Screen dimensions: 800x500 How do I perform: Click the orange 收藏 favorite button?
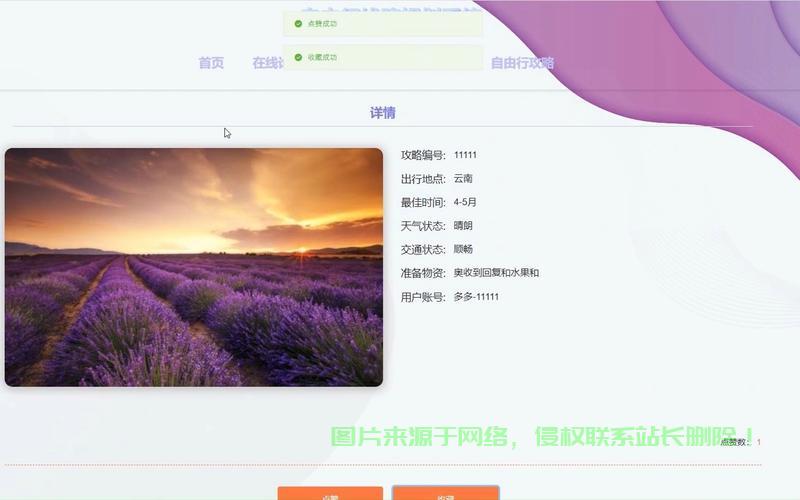pyautogui.click(x=445, y=494)
